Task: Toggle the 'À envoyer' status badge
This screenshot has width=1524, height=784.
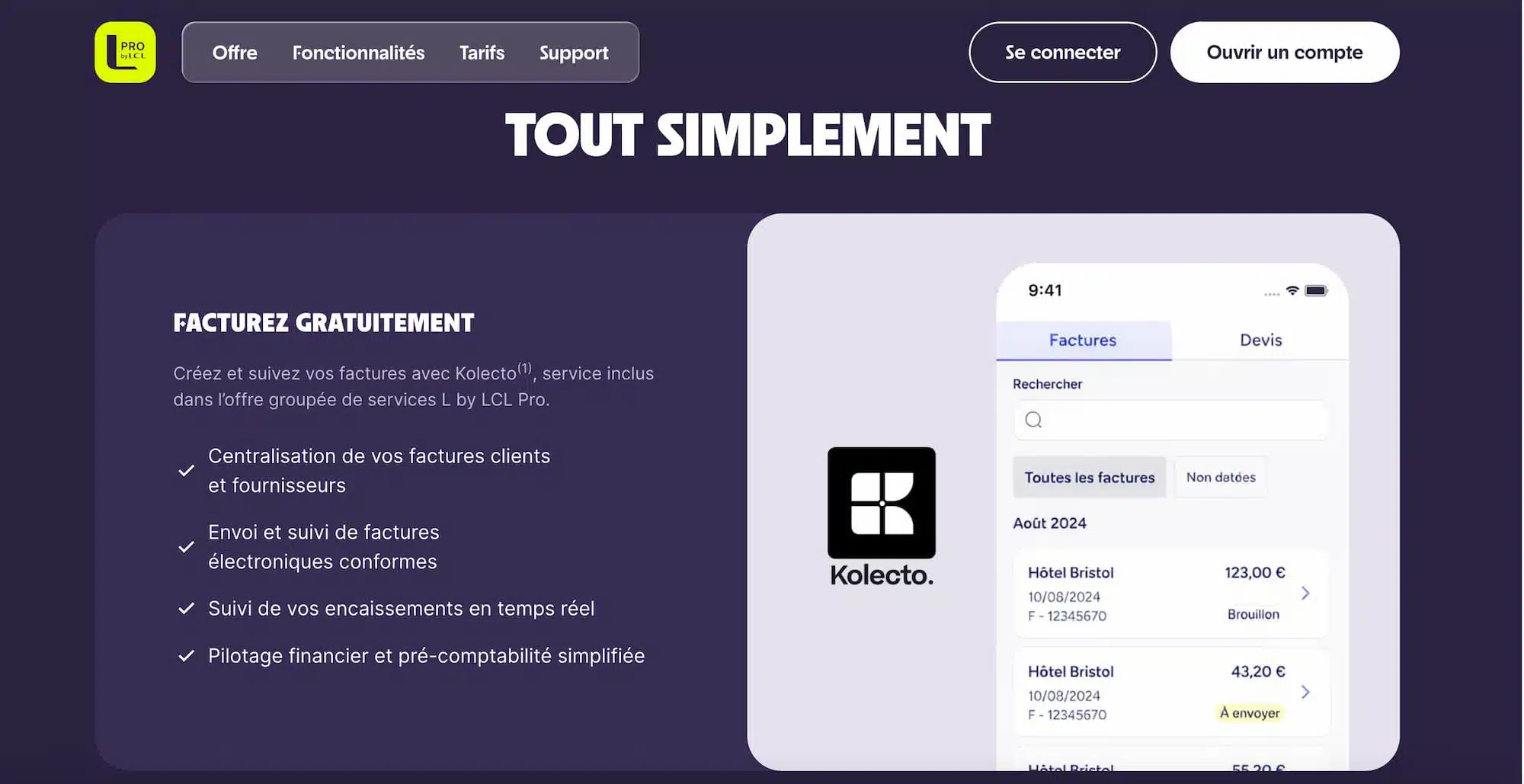Action: [1250, 713]
